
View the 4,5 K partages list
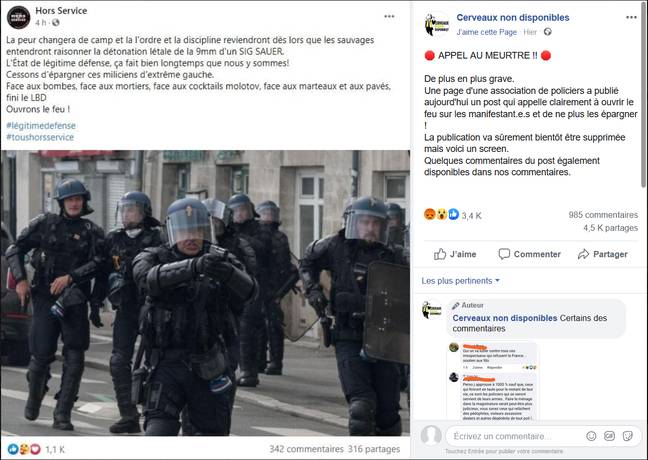pos(610,228)
